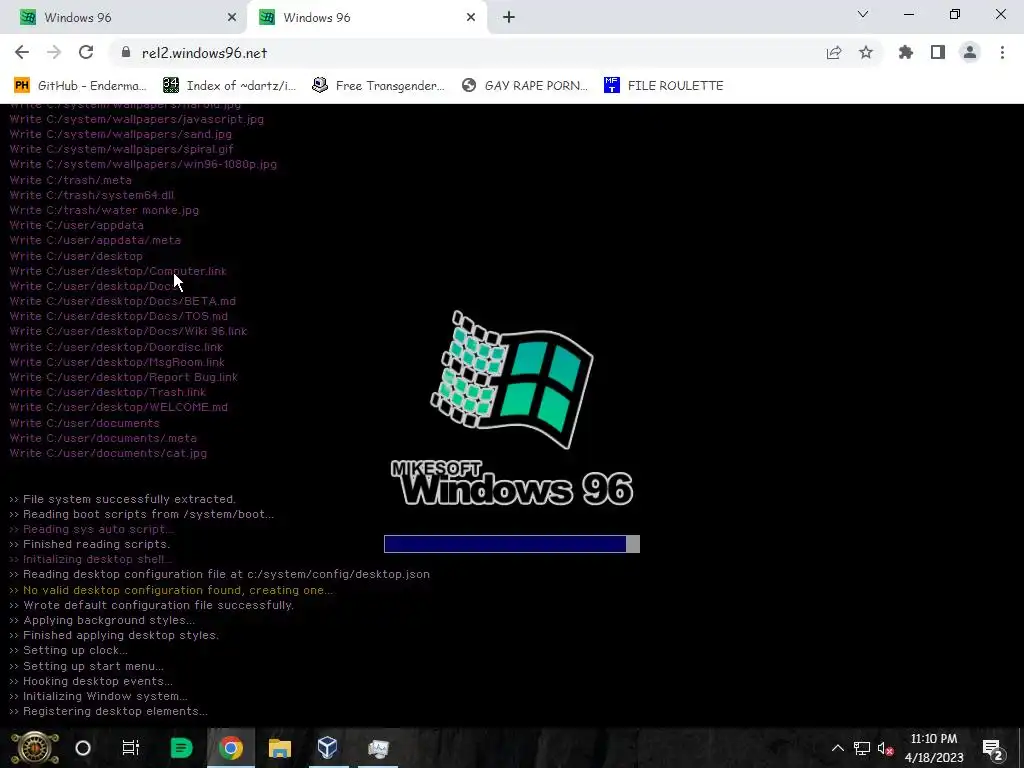Open File Explorer from the taskbar
The image size is (1024, 768).
click(x=280, y=748)
